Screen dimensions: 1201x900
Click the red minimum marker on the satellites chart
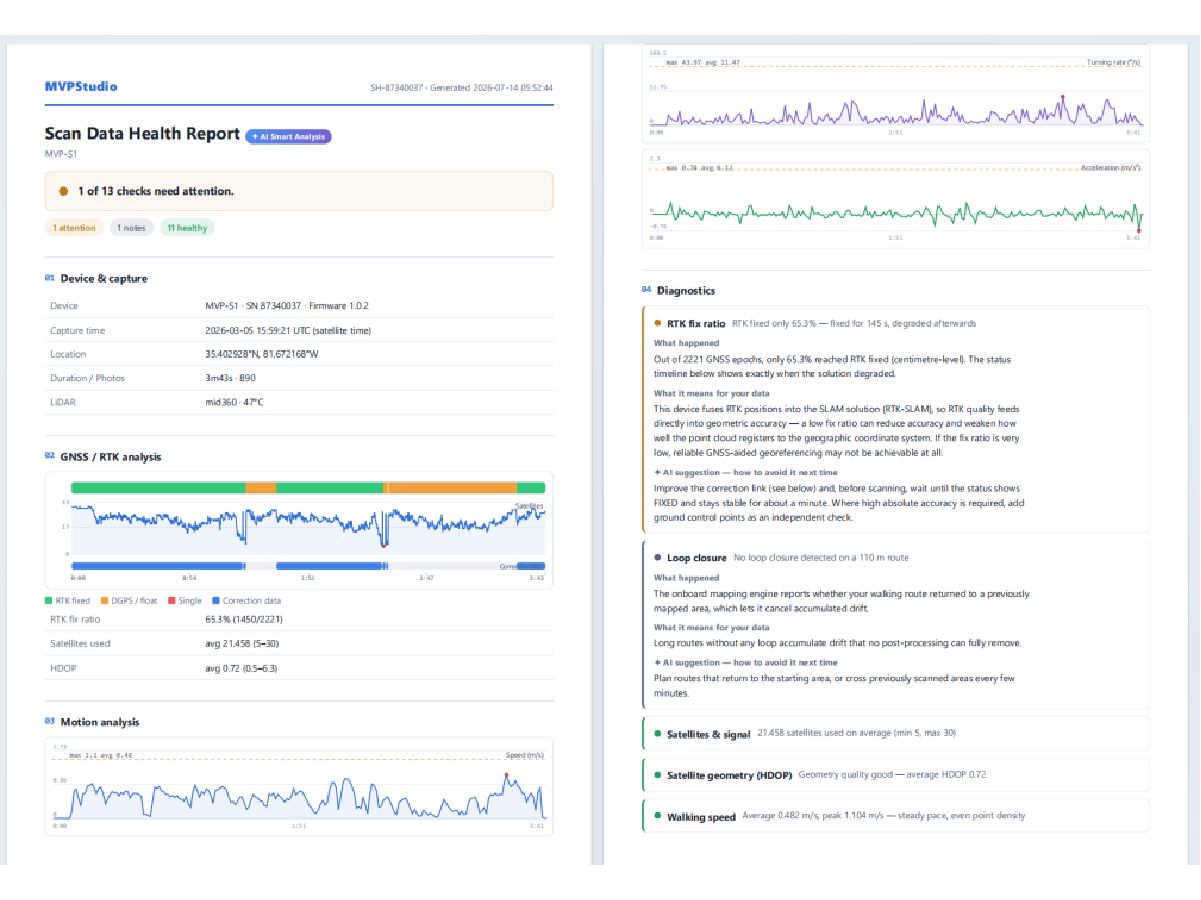[x=383, y=546]
